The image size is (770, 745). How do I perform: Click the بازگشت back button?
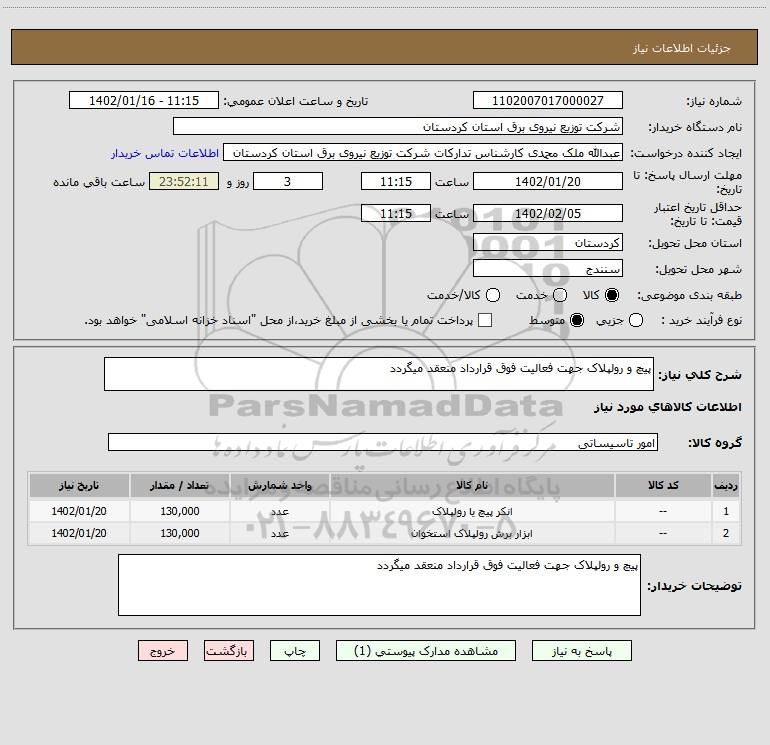[x=229, y=651]
